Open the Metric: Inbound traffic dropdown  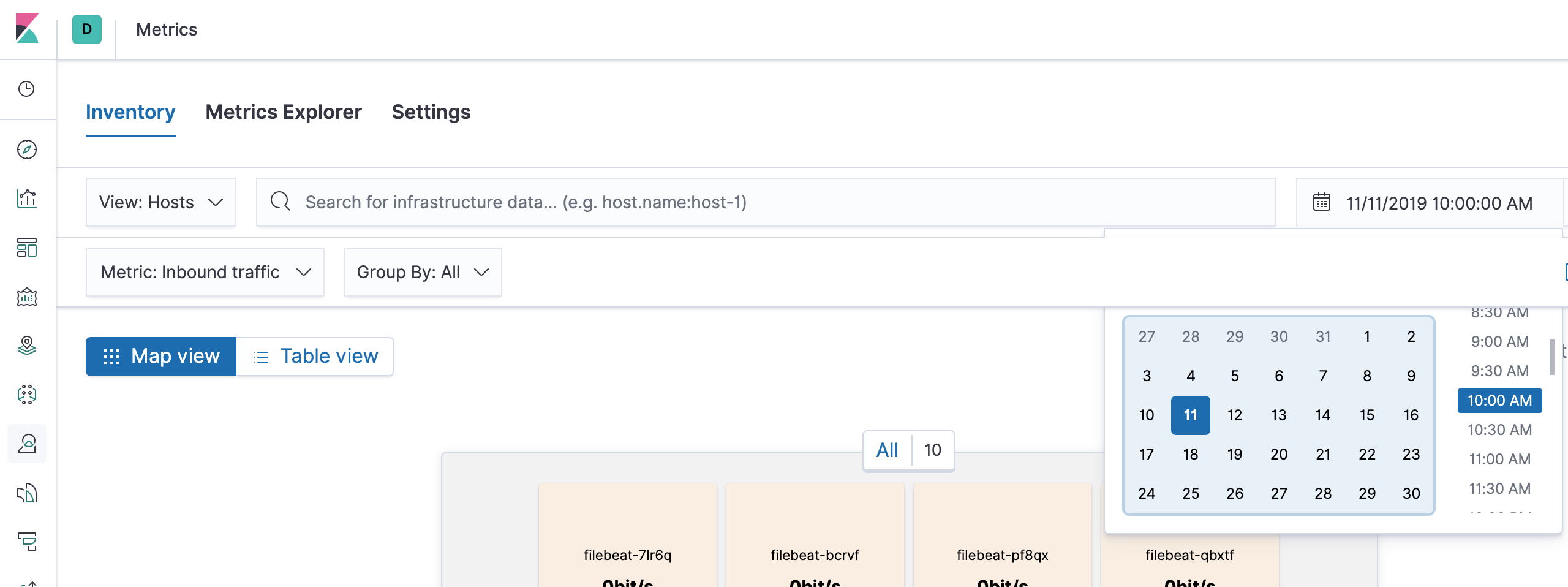205,272
